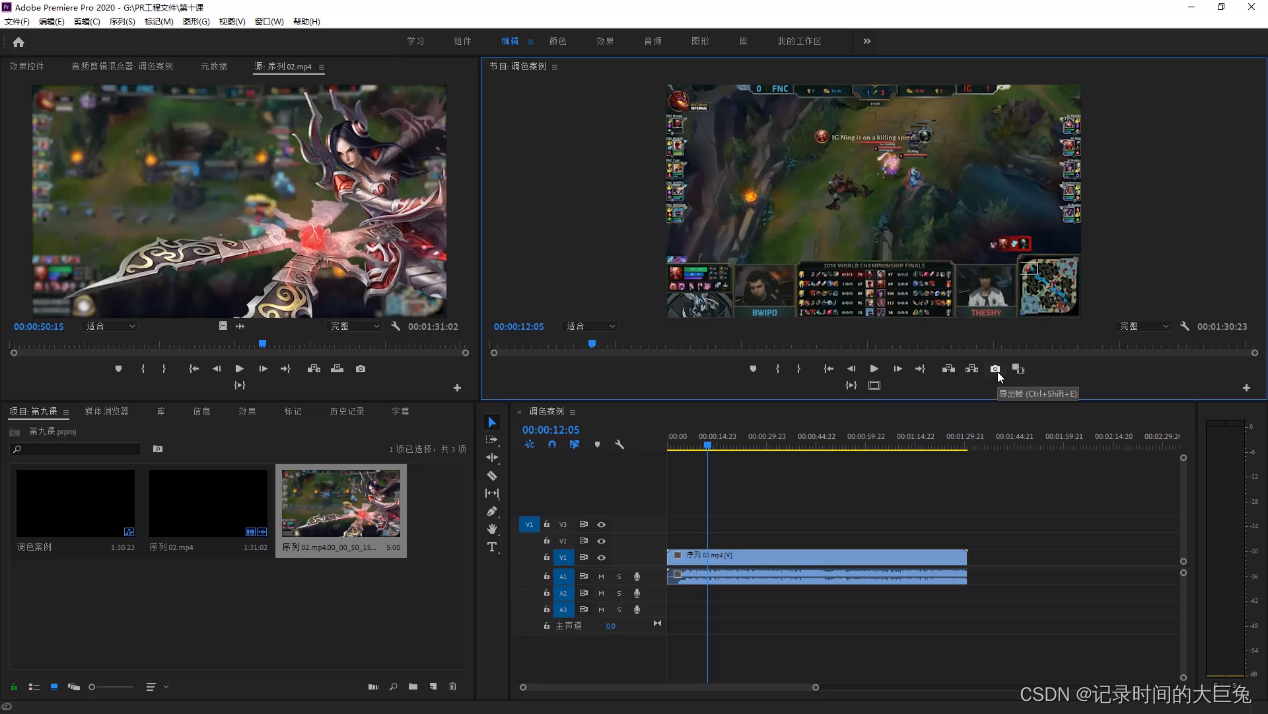Toggle the lock on track V2
This screenshot has width=1268, height=714.
[x=547, y=541]
